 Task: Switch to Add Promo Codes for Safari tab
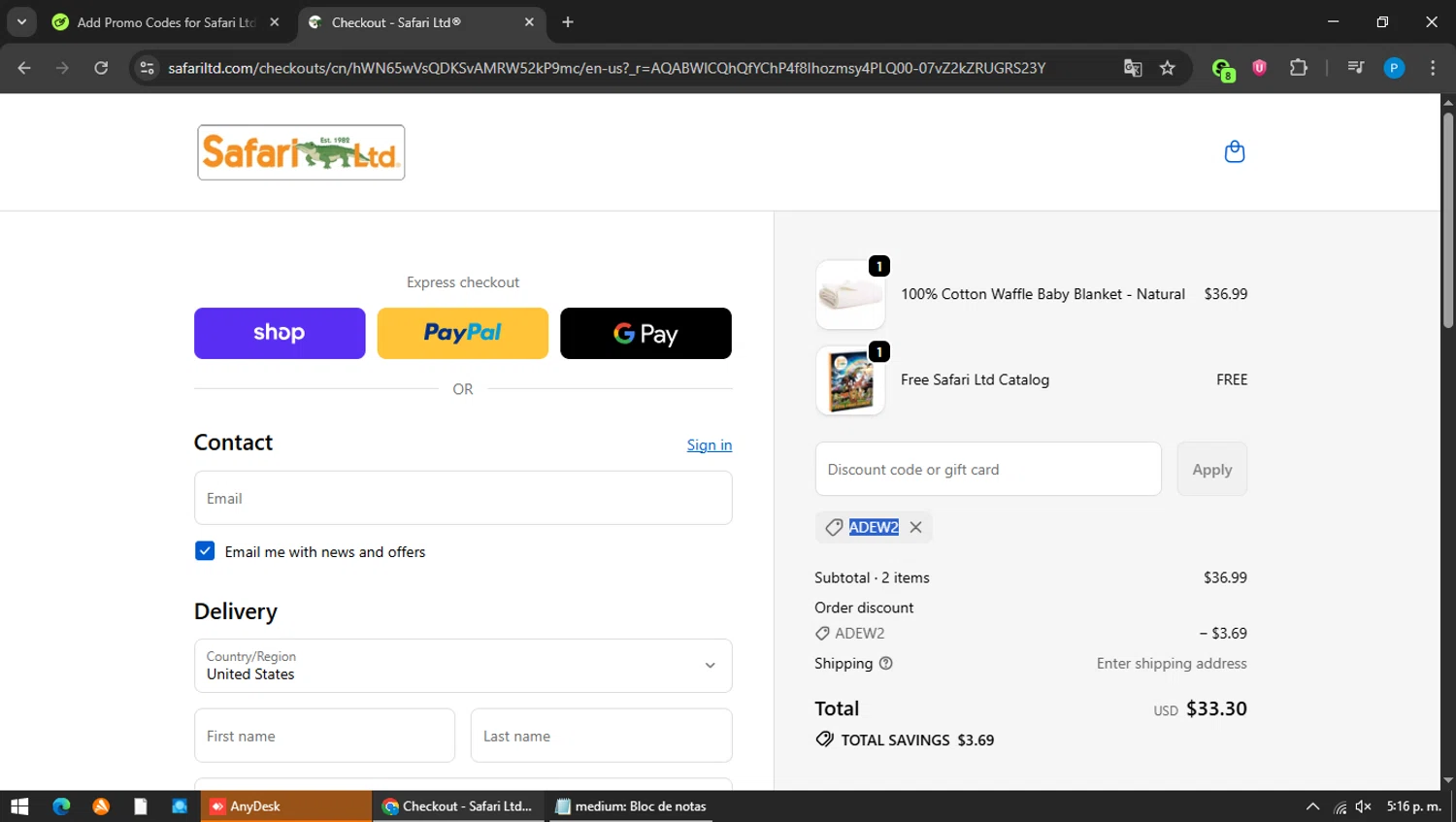tap(166, 22)
